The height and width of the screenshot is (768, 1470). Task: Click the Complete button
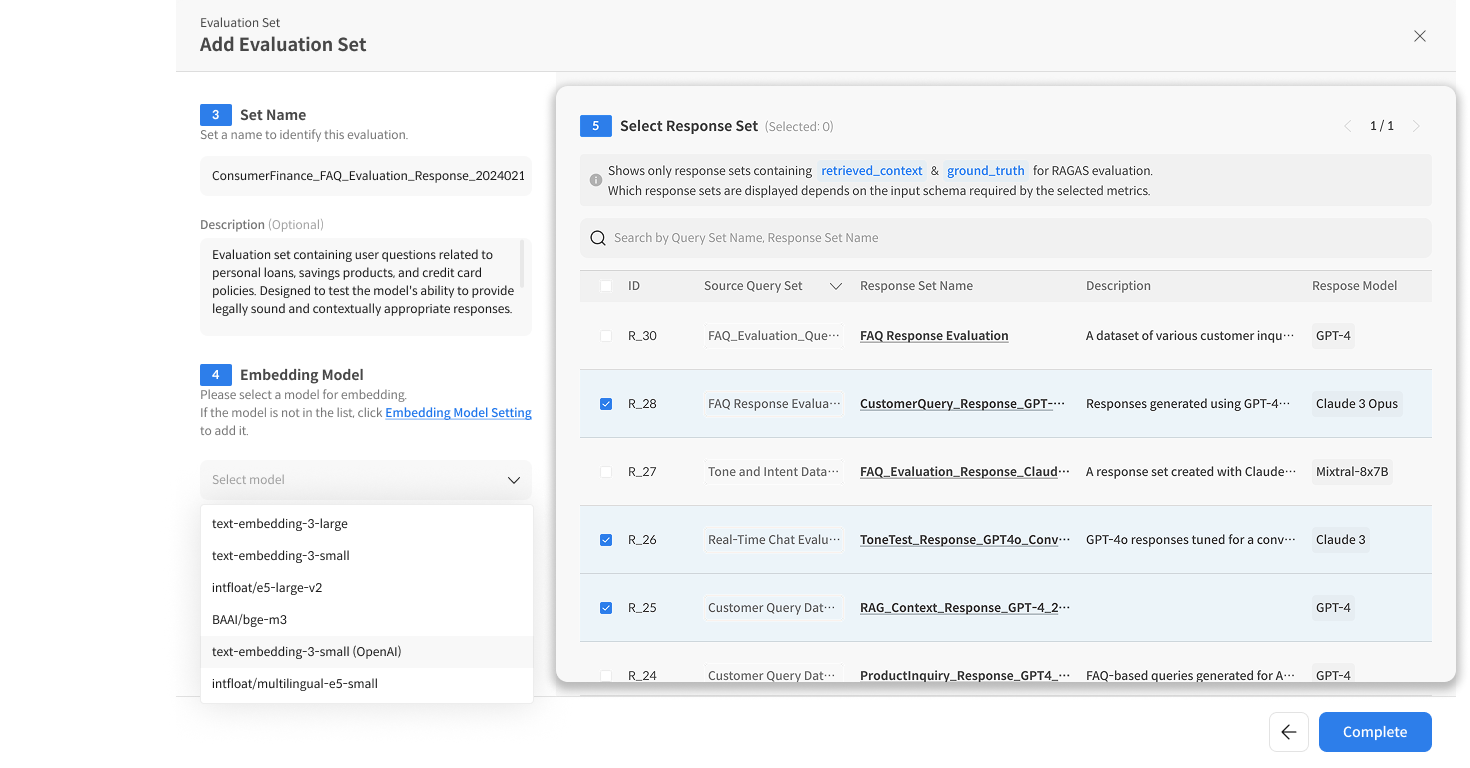[1374, 732]
